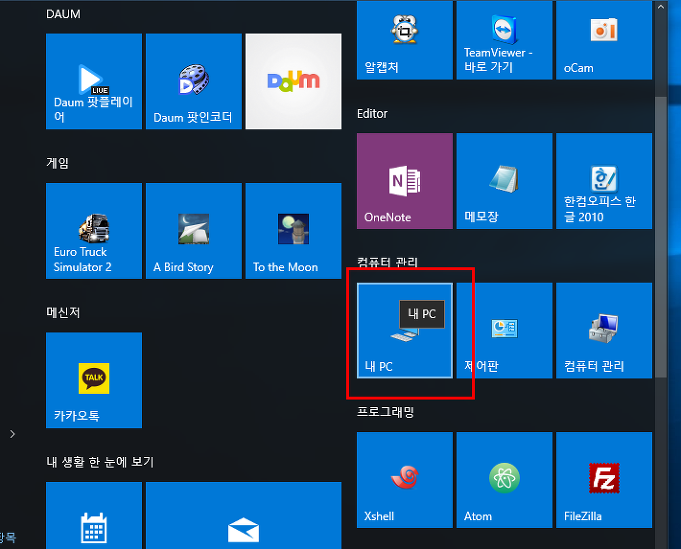Expand the left panel chevron arrow
This screenshot has width=681, height=549.
click(13, 434)
